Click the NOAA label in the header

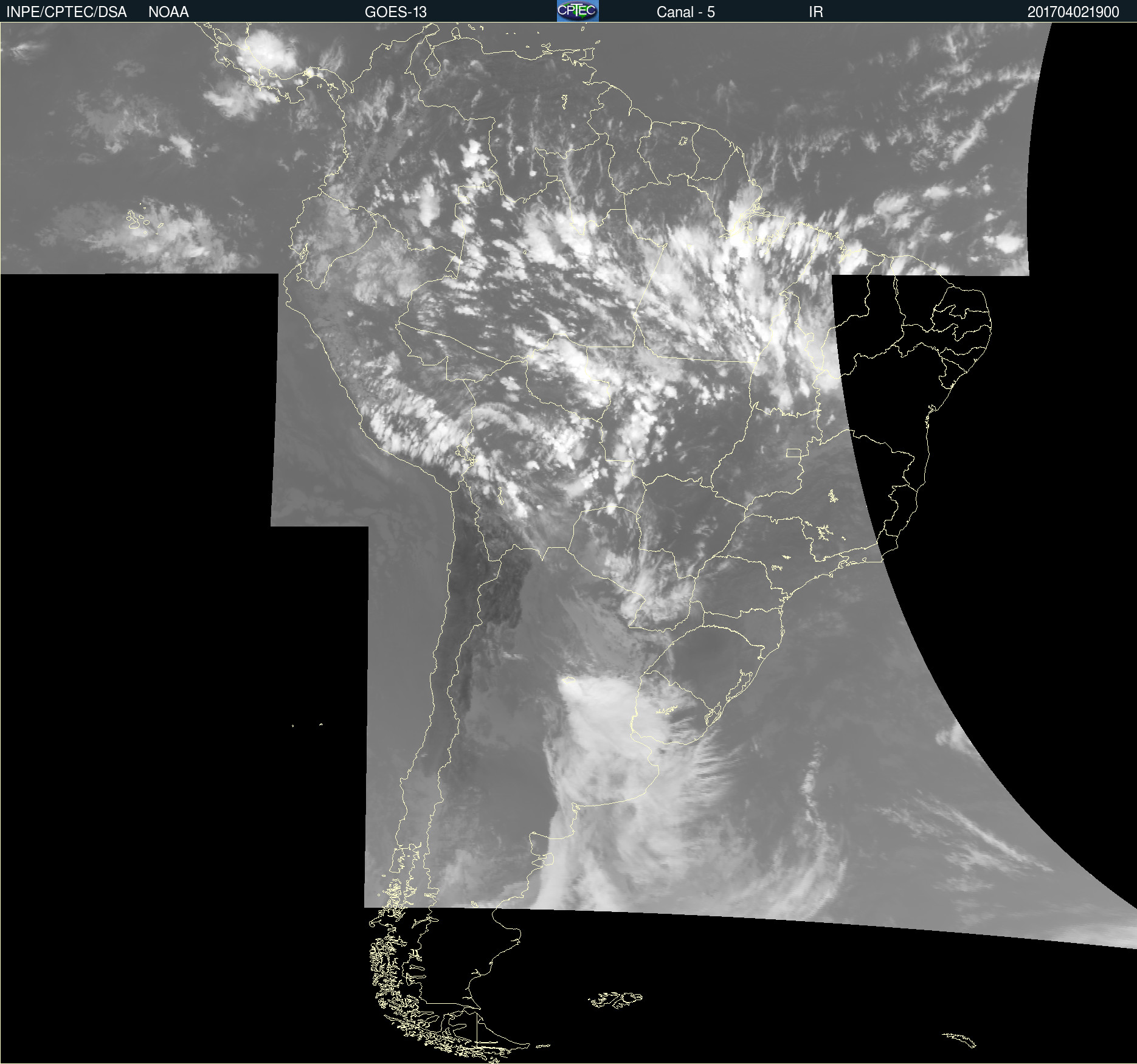[x=168, y=12]
